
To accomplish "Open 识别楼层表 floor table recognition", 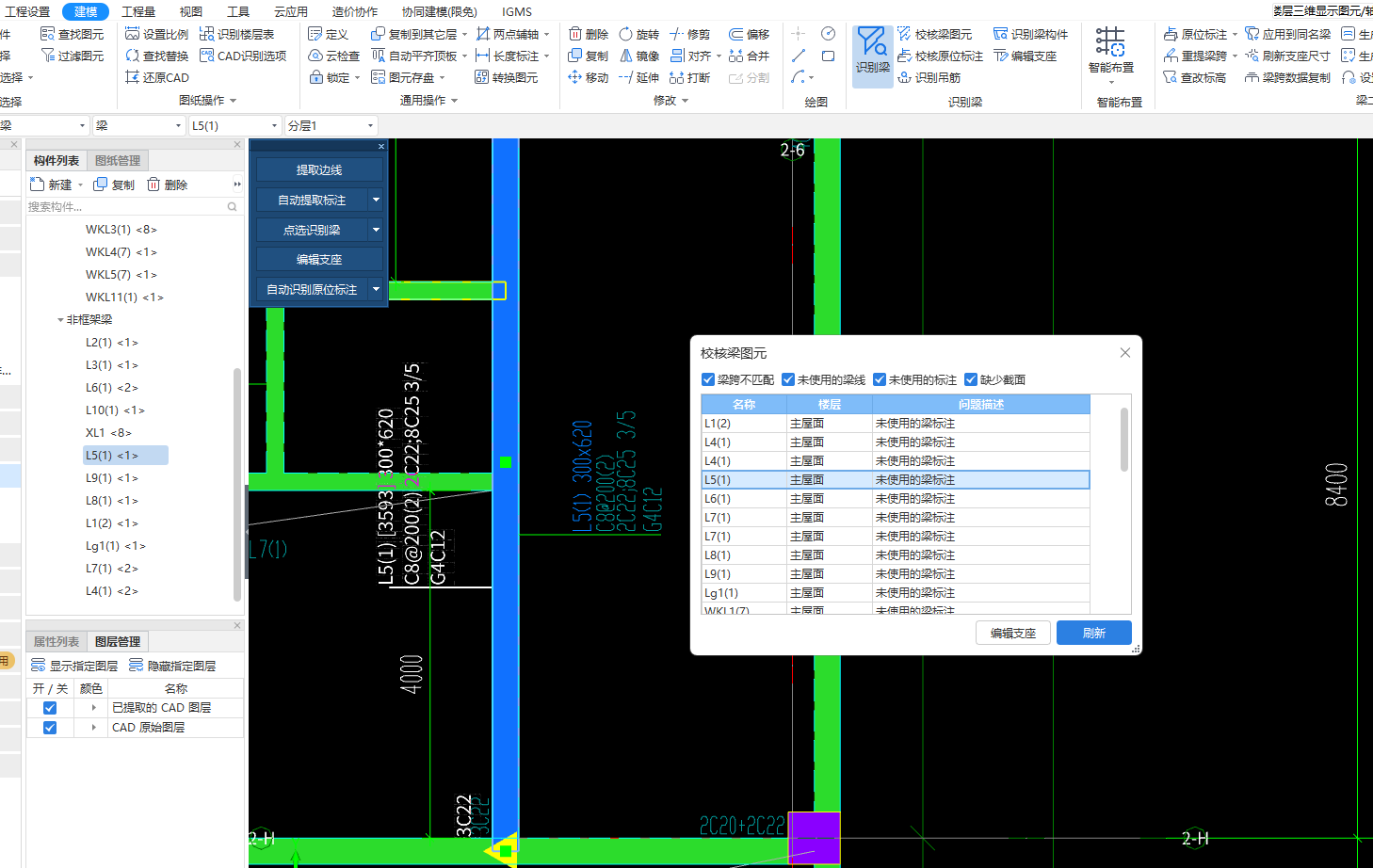I will pos(236,34).
